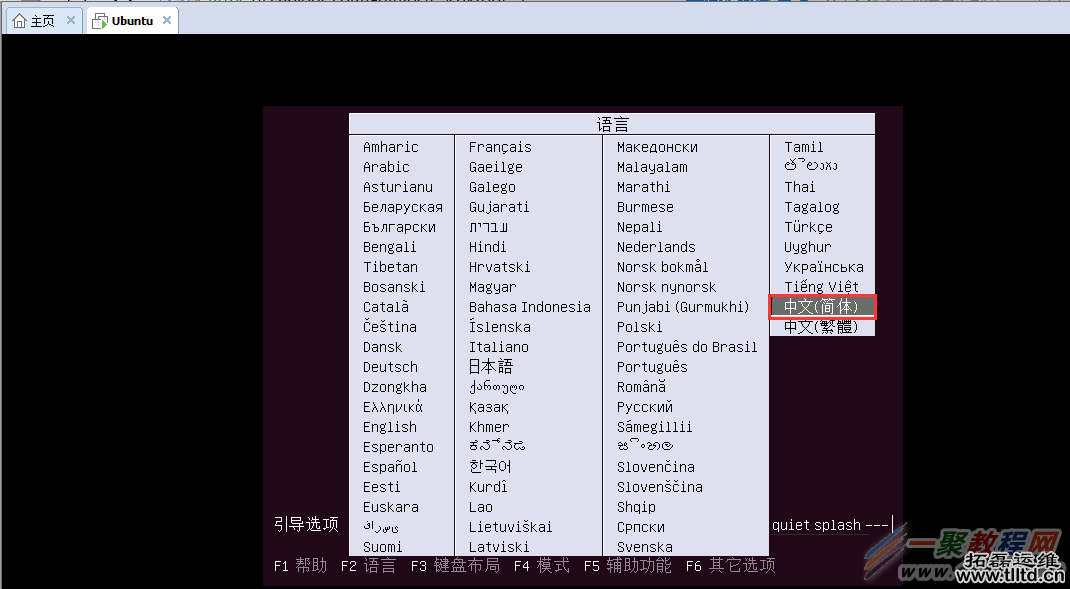Switch to the Ubuntu tab
The width and height of the screenshot is (1070, 589).
pos(132,18)
